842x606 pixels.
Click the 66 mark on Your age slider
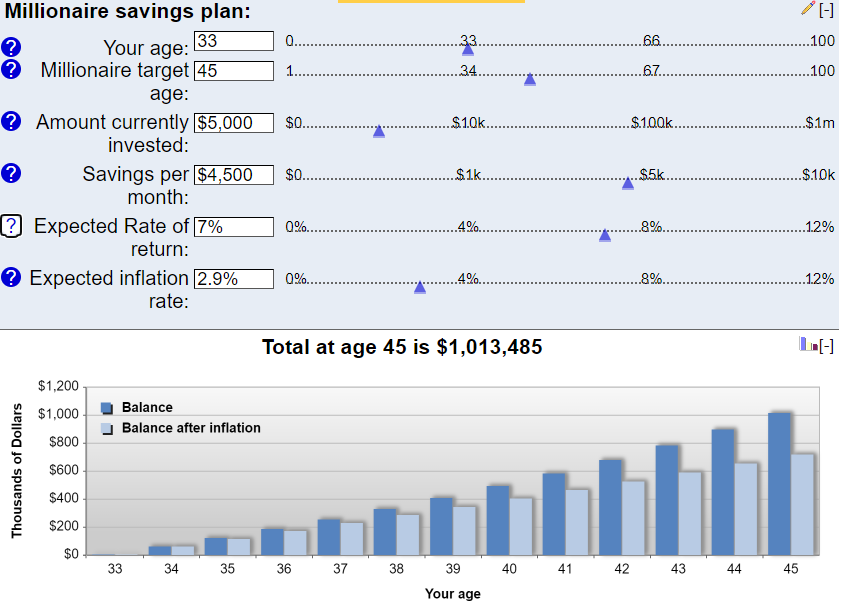tap(651, 40)
